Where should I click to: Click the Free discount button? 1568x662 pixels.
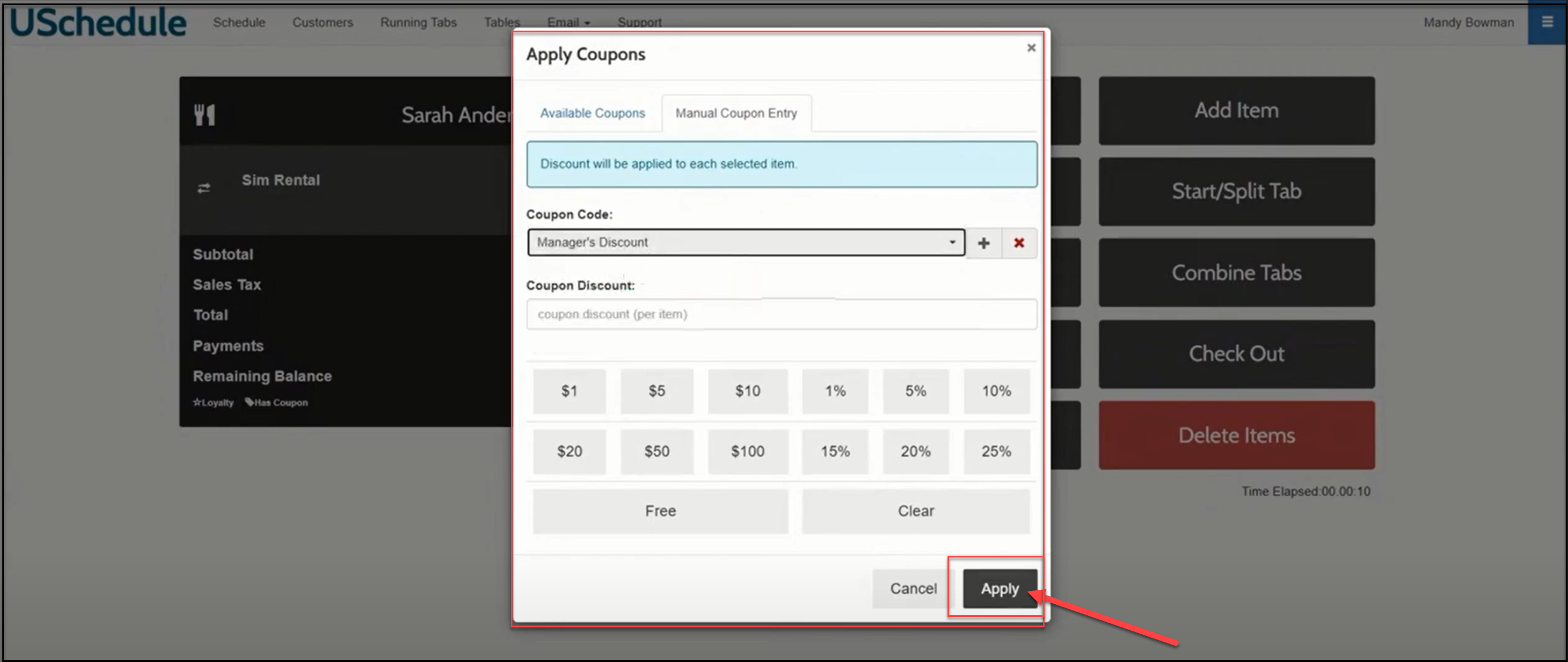[x=660, y=511]
